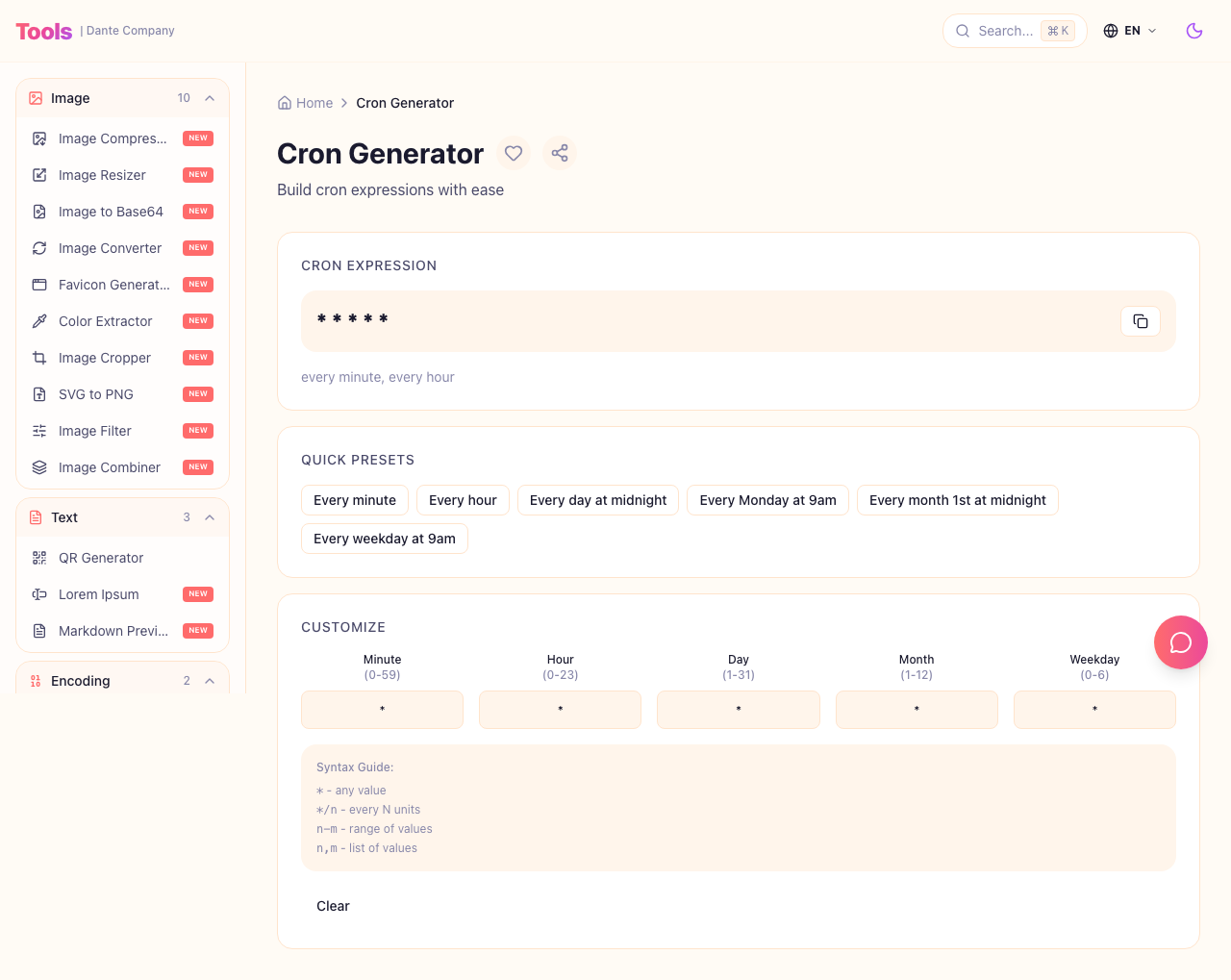Select the Image Compressor tool icon

pos(38,138)
